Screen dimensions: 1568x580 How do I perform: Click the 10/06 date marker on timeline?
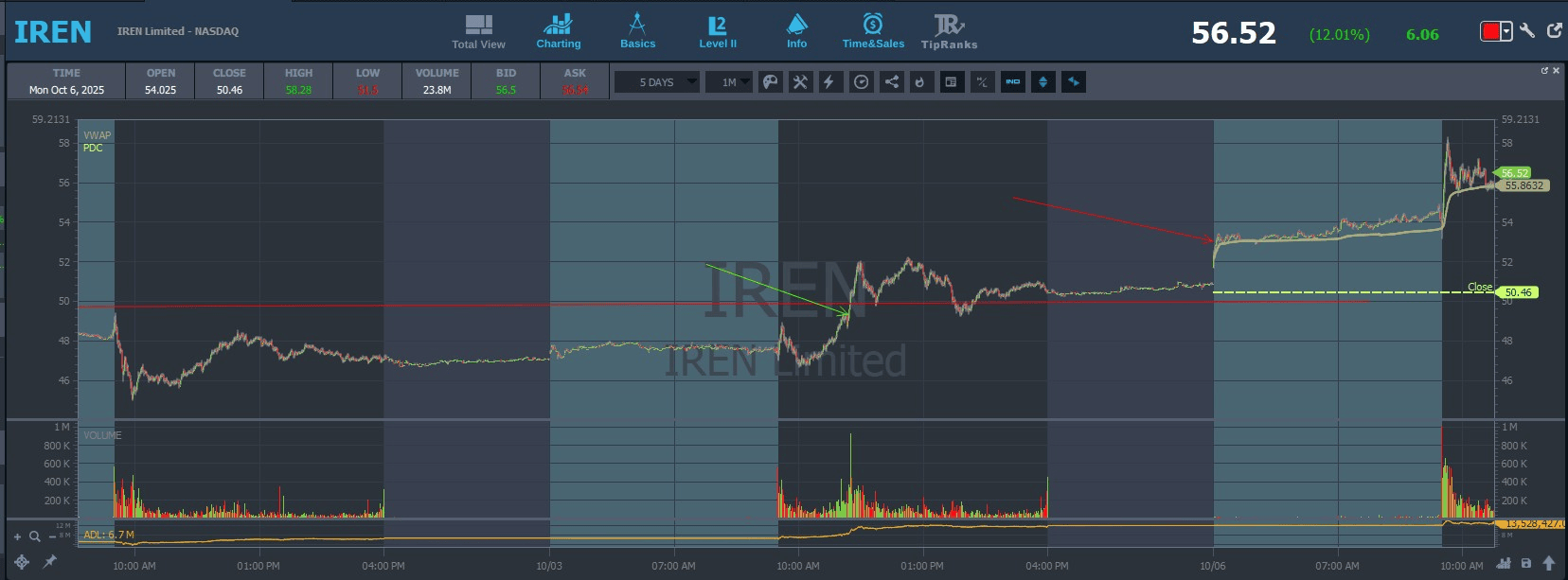click(x=1213, y=566)
